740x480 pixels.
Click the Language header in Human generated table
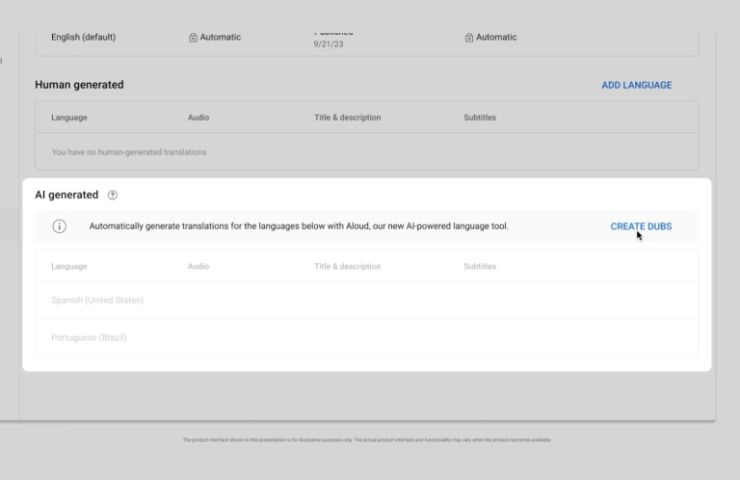click(69, 118)
